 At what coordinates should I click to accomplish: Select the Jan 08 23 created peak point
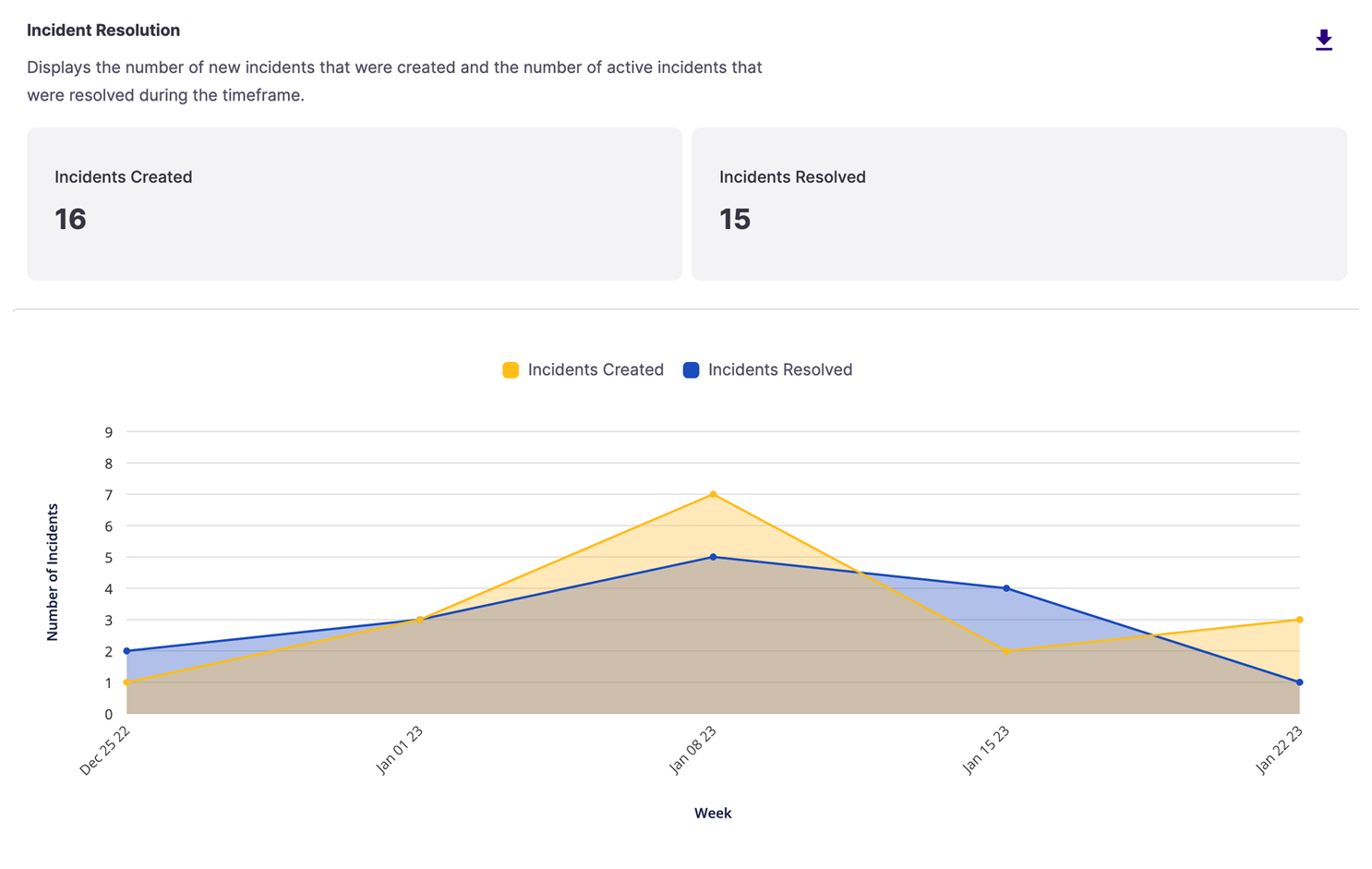713,494
